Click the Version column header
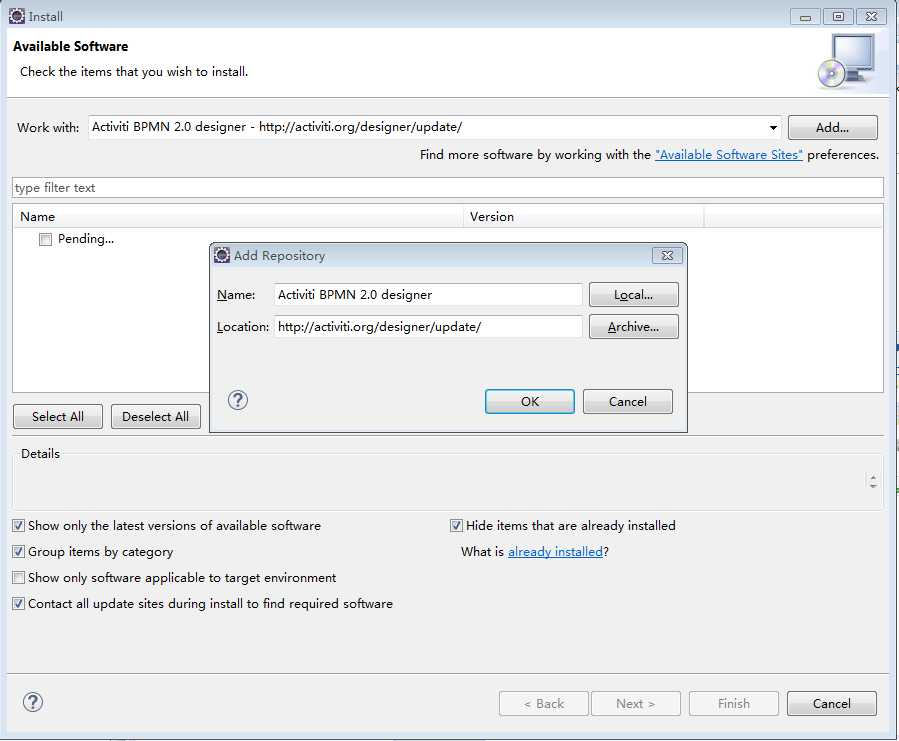 (584, 217)
